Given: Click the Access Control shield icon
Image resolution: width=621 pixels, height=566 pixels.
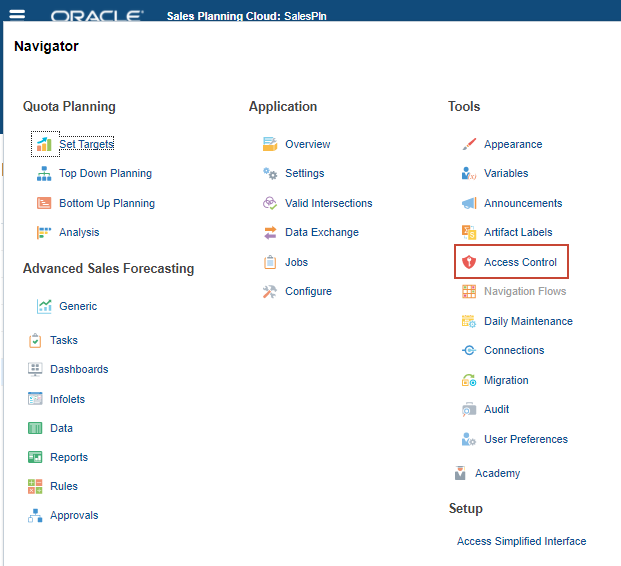Looking at the screenshot, I should 468,262.
